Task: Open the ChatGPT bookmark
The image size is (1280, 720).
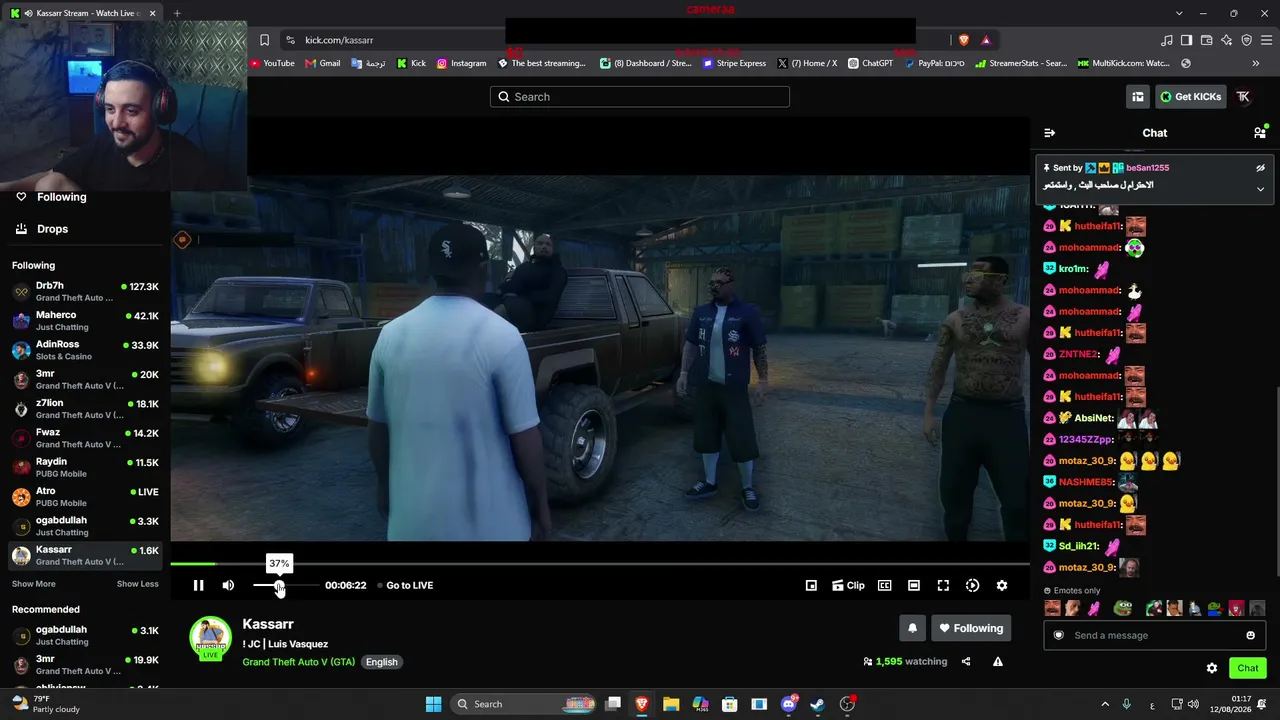Action: [x=870, y=63]
